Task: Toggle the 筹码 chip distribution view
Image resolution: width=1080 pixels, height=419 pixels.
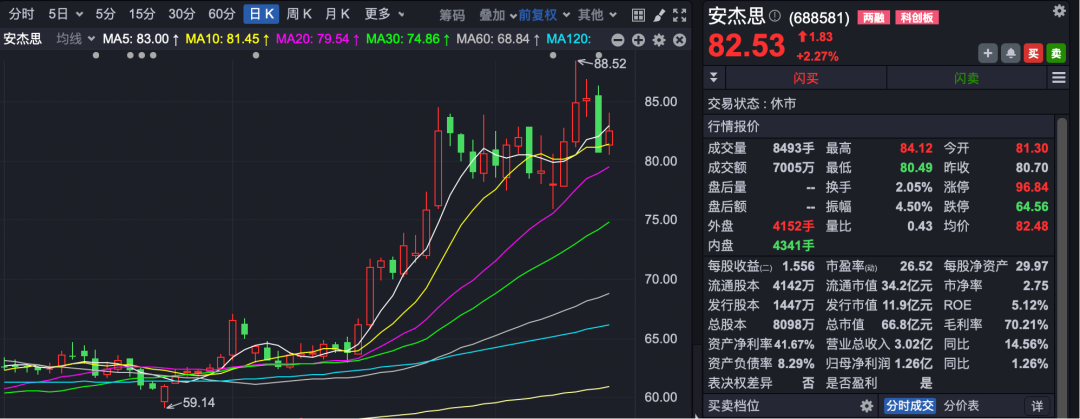Action: (452, 15)
